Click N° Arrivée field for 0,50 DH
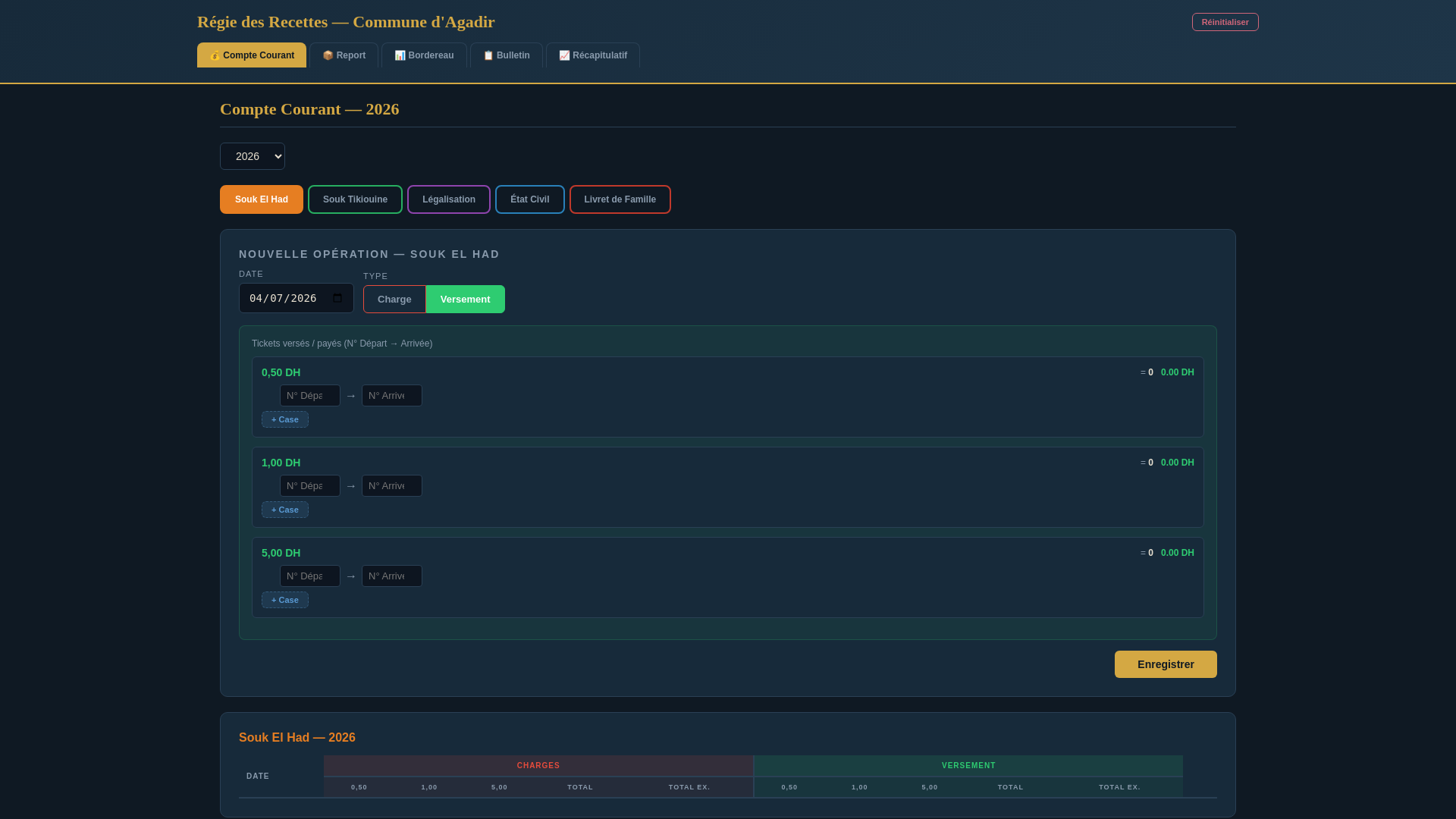Viewport: 1456px width, 819px height. (x=391, y=396)
